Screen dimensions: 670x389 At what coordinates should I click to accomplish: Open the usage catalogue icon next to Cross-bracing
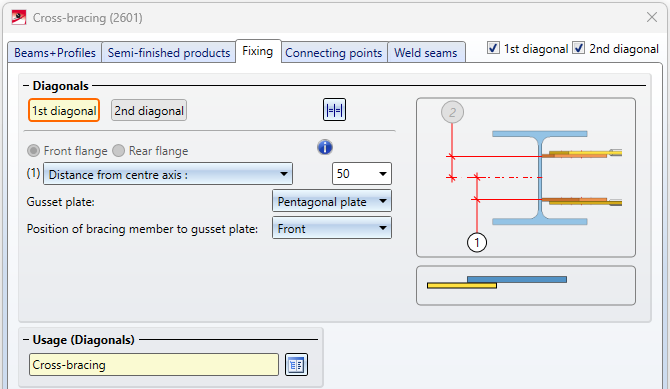click(x=296, y=365)
